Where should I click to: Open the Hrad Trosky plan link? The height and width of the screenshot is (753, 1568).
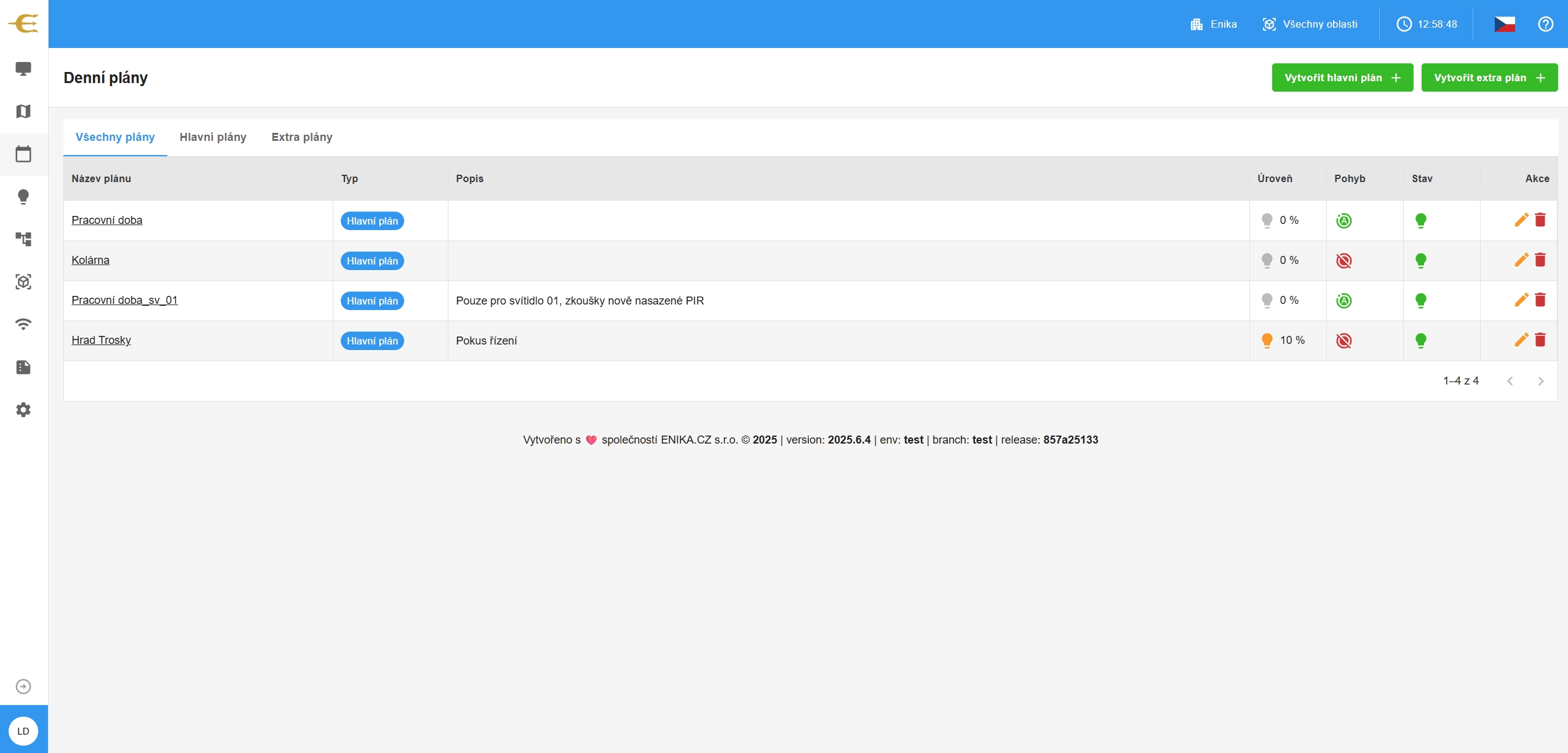pos(101,340)
